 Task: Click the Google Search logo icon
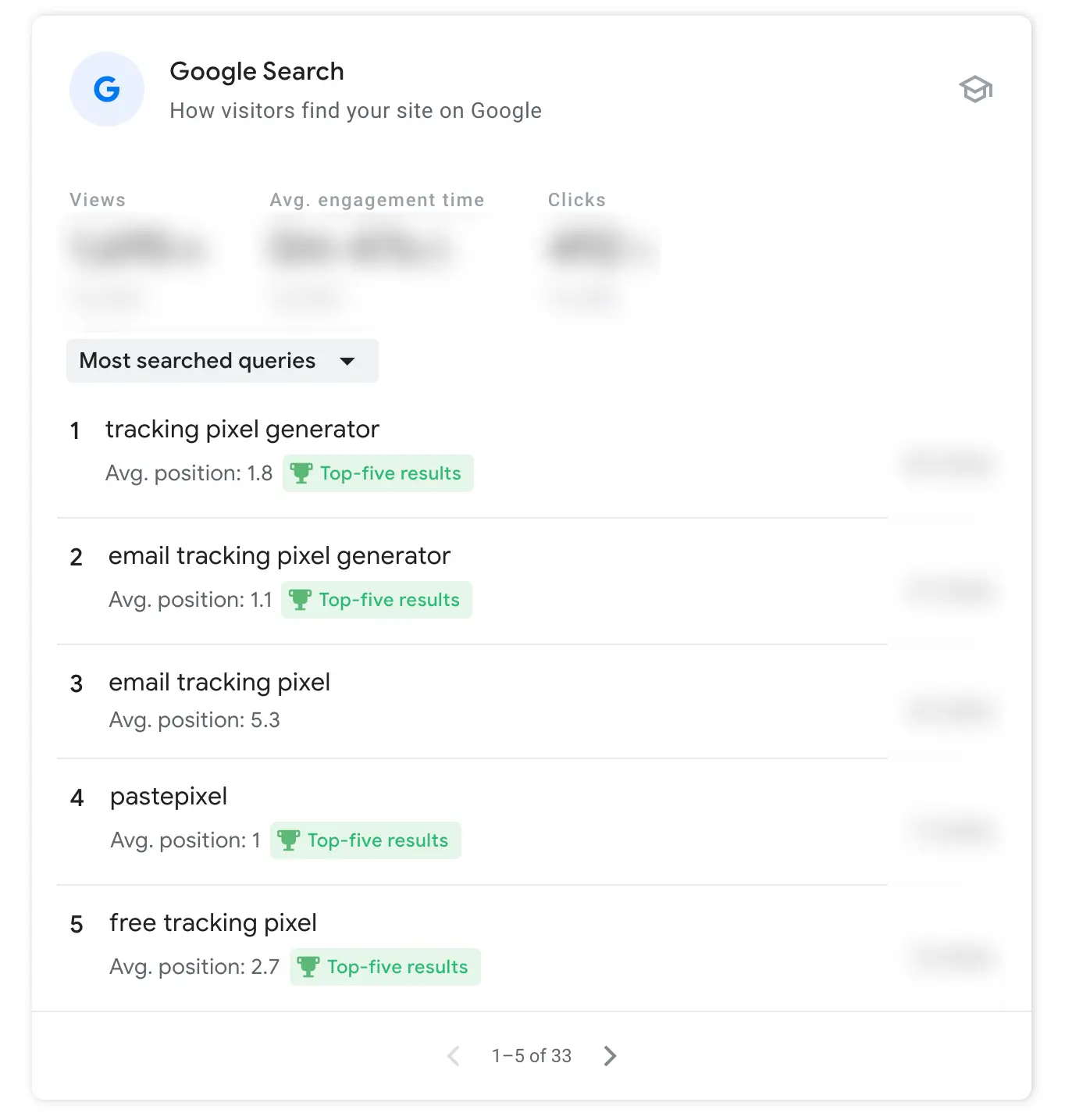[107, 89]
